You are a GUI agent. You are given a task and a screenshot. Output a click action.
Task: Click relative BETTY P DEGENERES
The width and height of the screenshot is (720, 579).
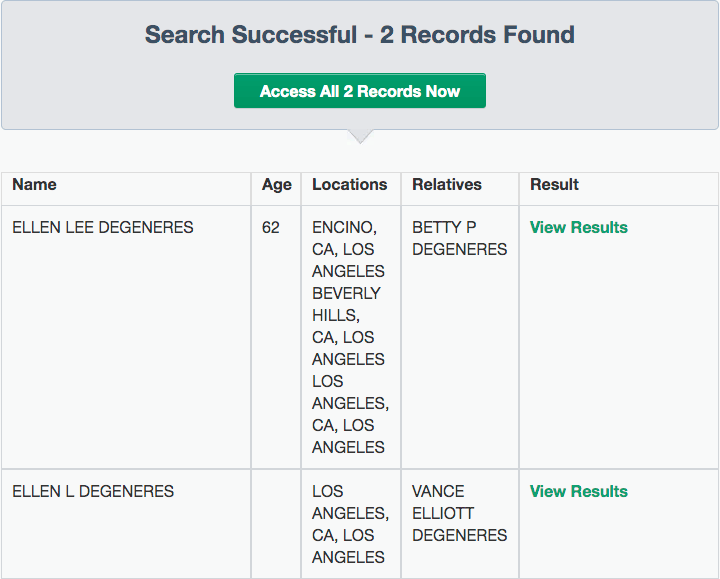pyautogui.click(x=460, y=238)
